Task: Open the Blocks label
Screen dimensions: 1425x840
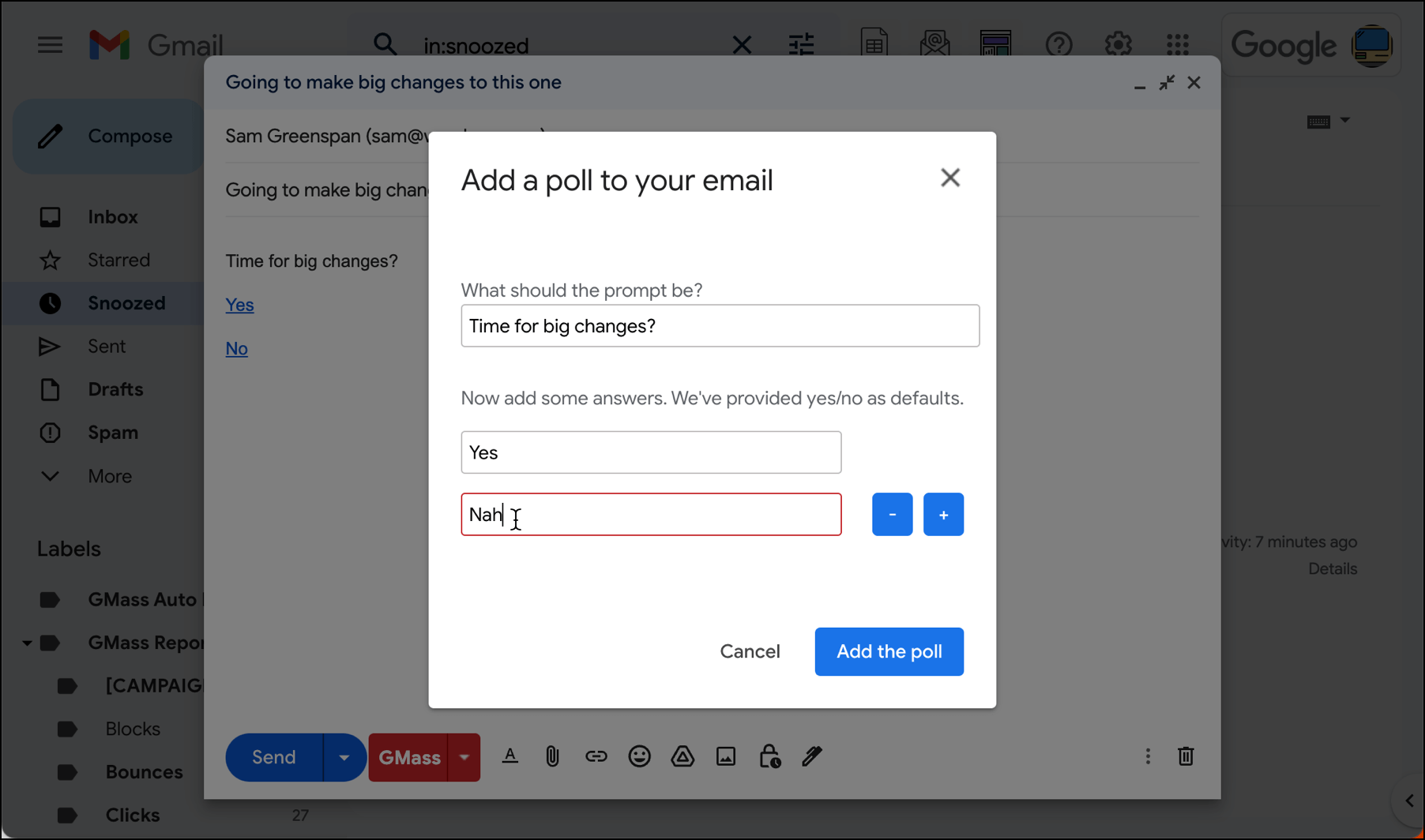Action: [x=133, y=729]
